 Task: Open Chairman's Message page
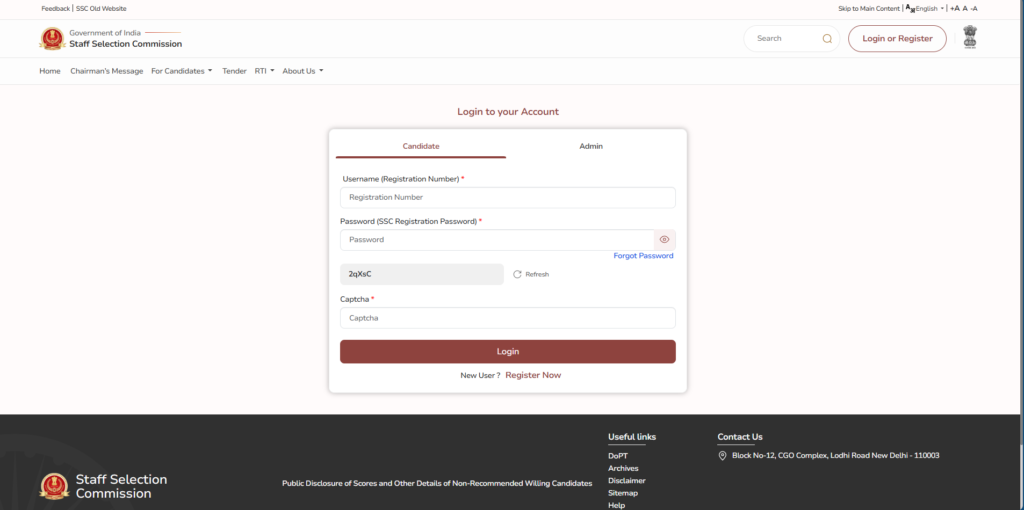(x=106, y=71)
